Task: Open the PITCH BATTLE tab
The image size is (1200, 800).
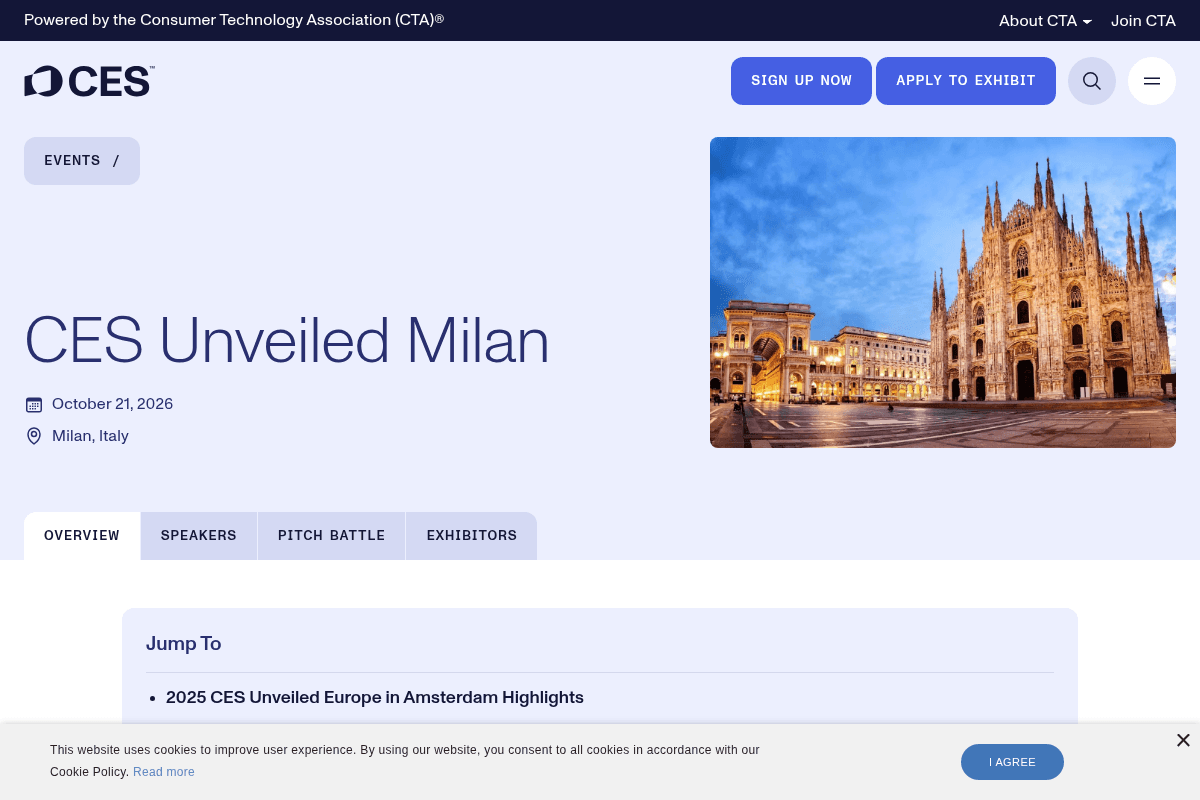Action: 331,536
